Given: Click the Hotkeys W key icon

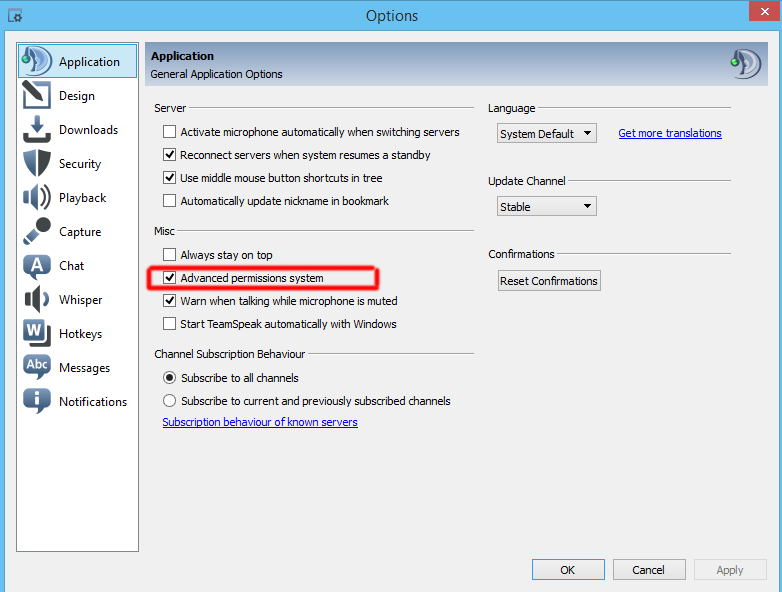Looking at the screenshot, I should coord(36,333).
